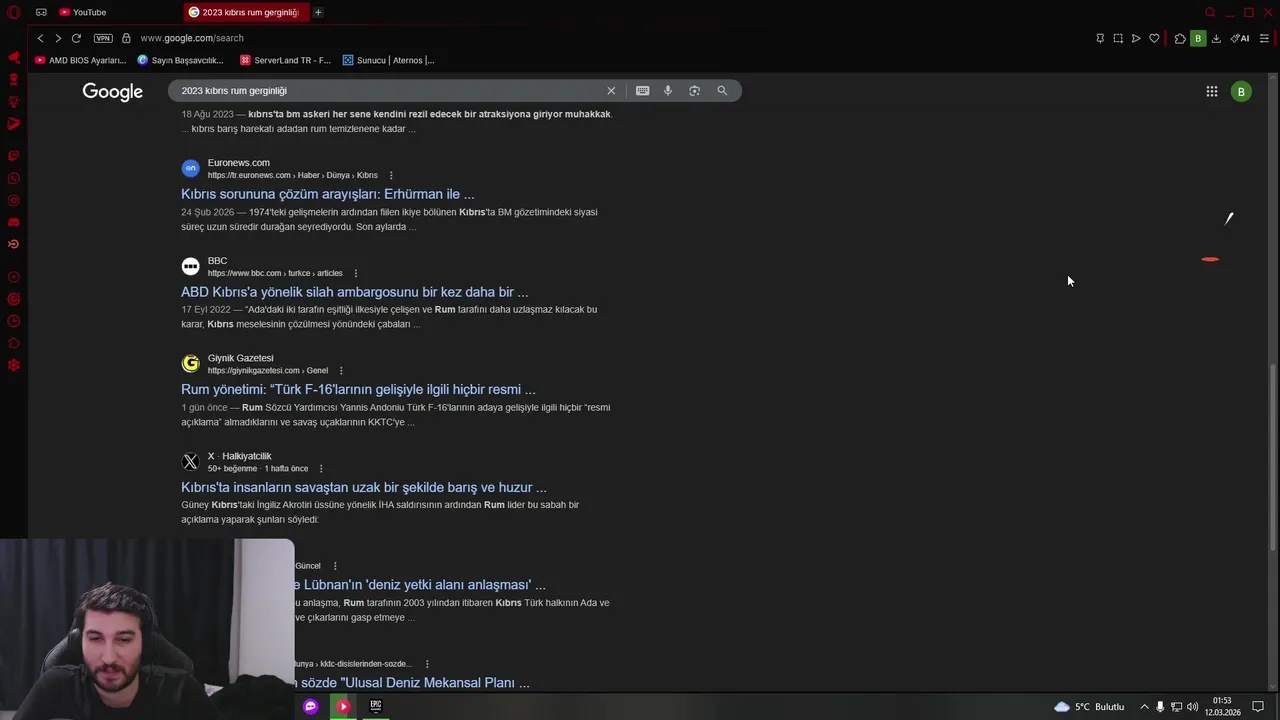This screenshot has width=1280, height=720.
Task: Start voice search with microphone icon
Action: pyautogui.click(x=668, y=90)
